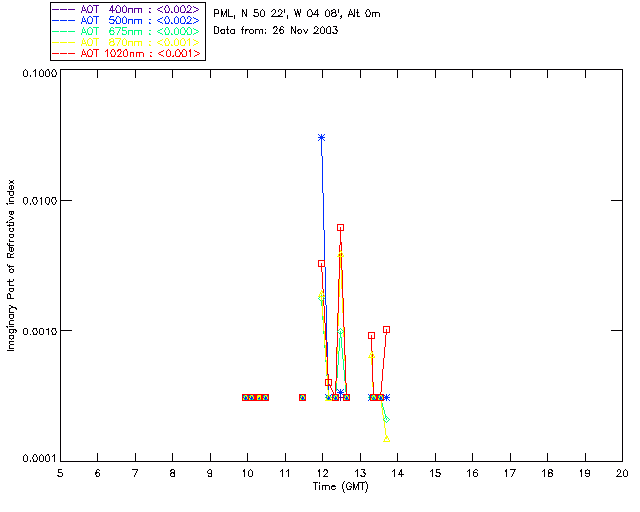640x512 pixels.
Task: Click the 'Data from: 26 Nov 2003' text
Action: [276, 30]
